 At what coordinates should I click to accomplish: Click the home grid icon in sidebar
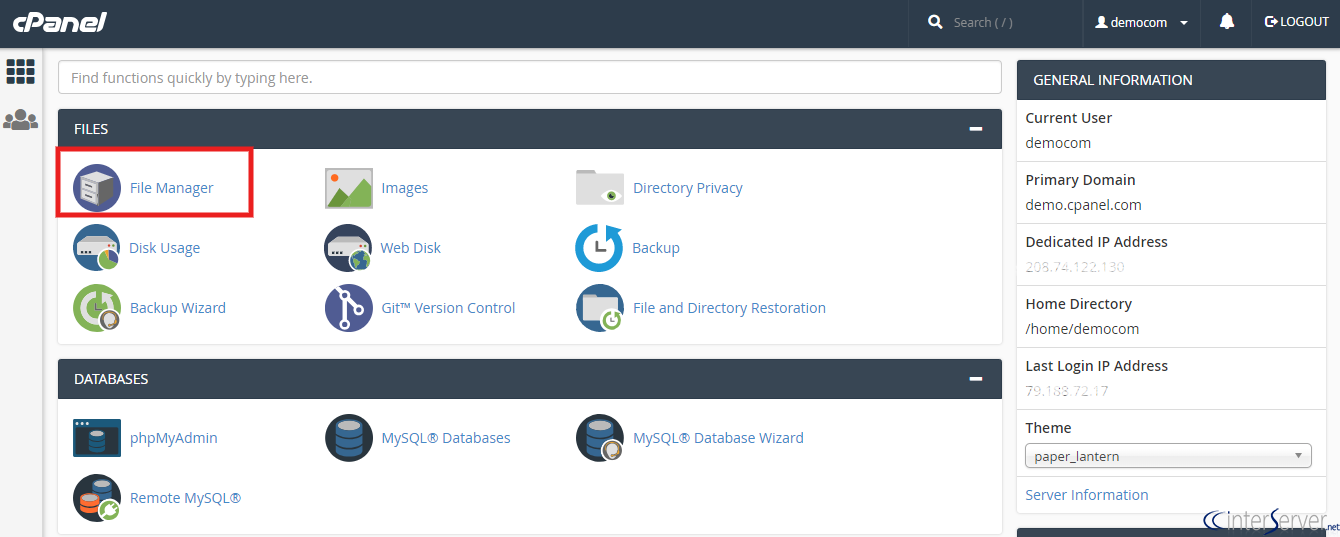pos(20,71)
